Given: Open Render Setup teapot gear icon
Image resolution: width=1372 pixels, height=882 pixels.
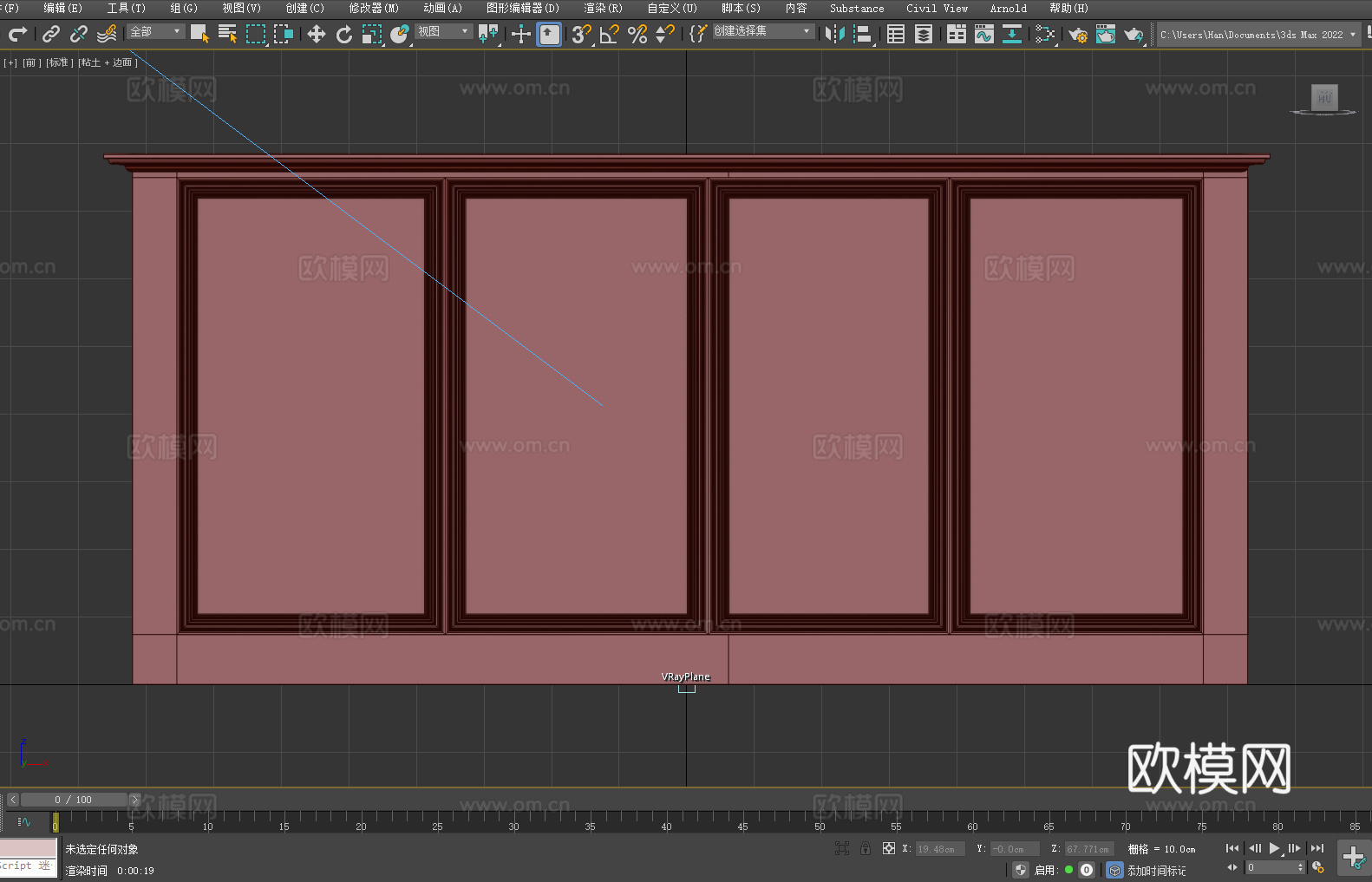Looking at the screenshot, I should point(1078,34).
